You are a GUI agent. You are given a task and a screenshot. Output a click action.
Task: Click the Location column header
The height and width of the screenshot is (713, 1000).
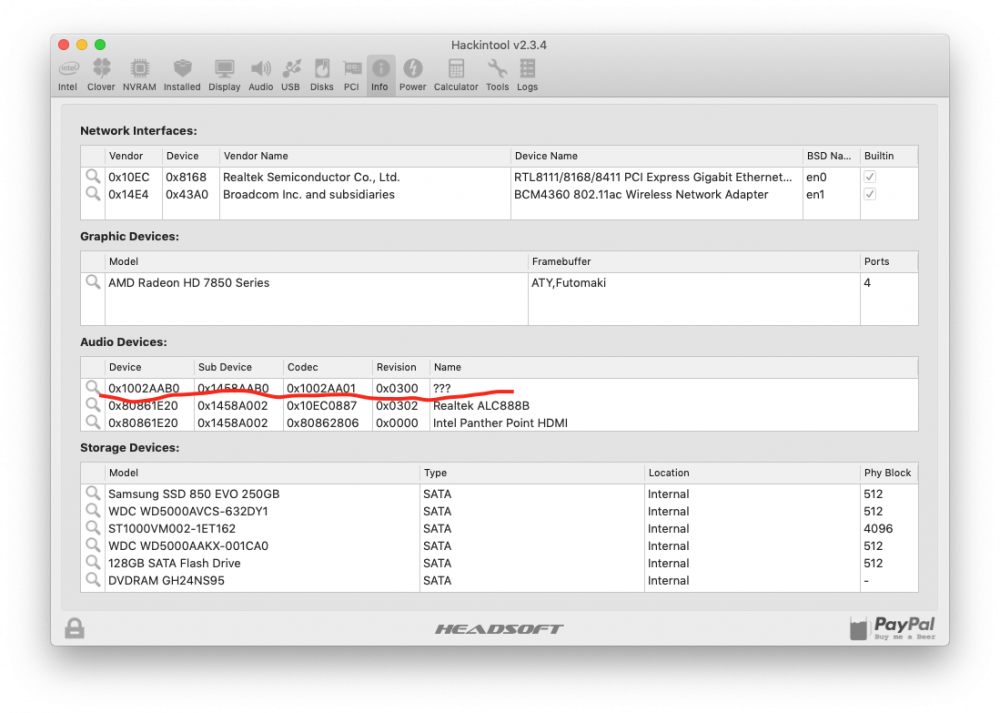coord(752,473)
